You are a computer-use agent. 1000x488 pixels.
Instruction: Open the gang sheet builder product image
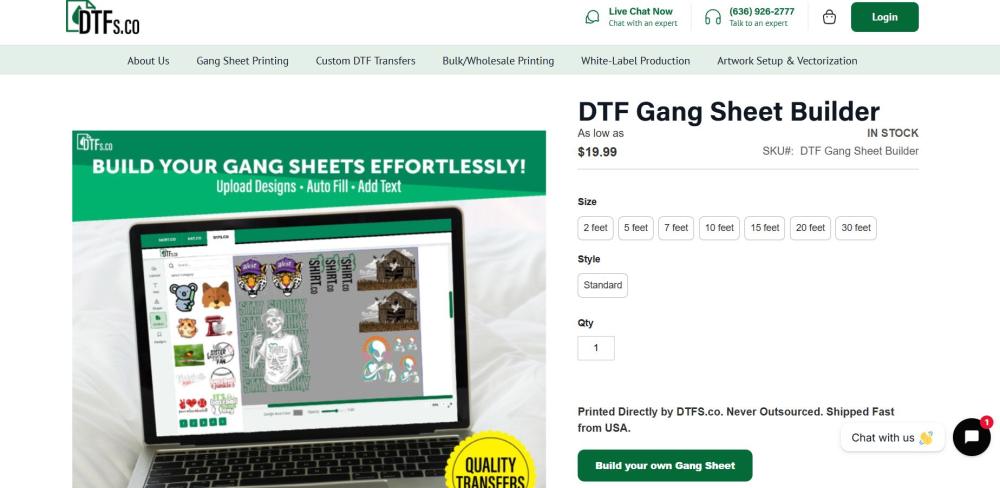(x=309, y=309)
